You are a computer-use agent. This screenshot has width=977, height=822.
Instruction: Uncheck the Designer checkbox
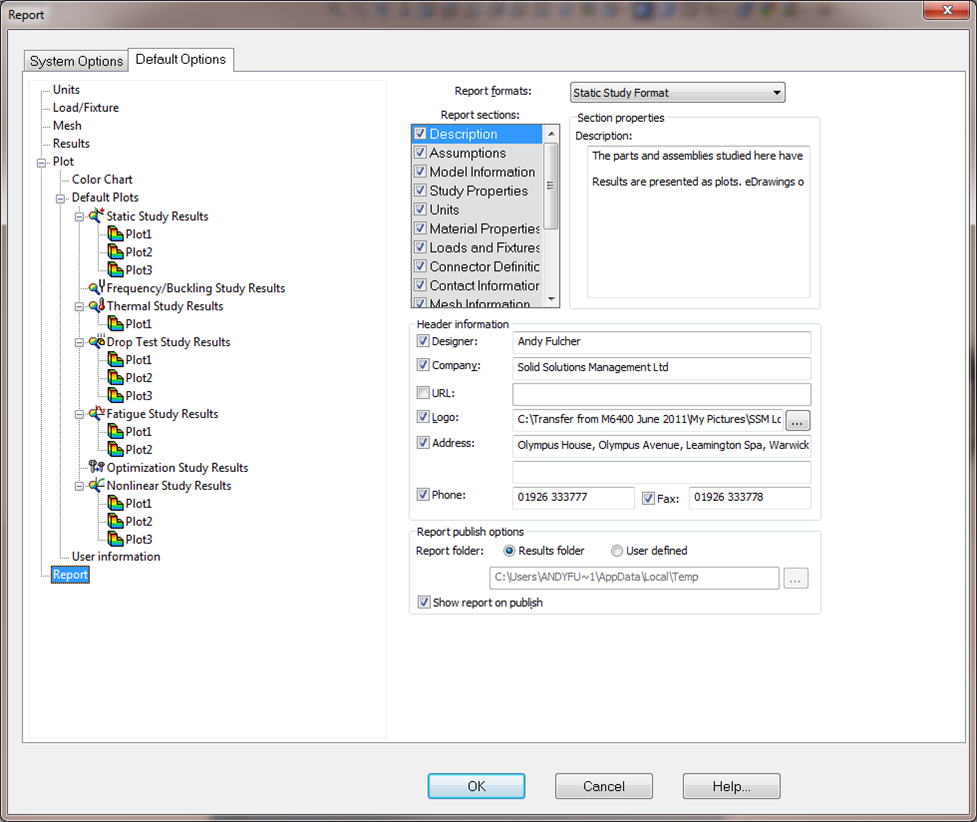point(424,342)
